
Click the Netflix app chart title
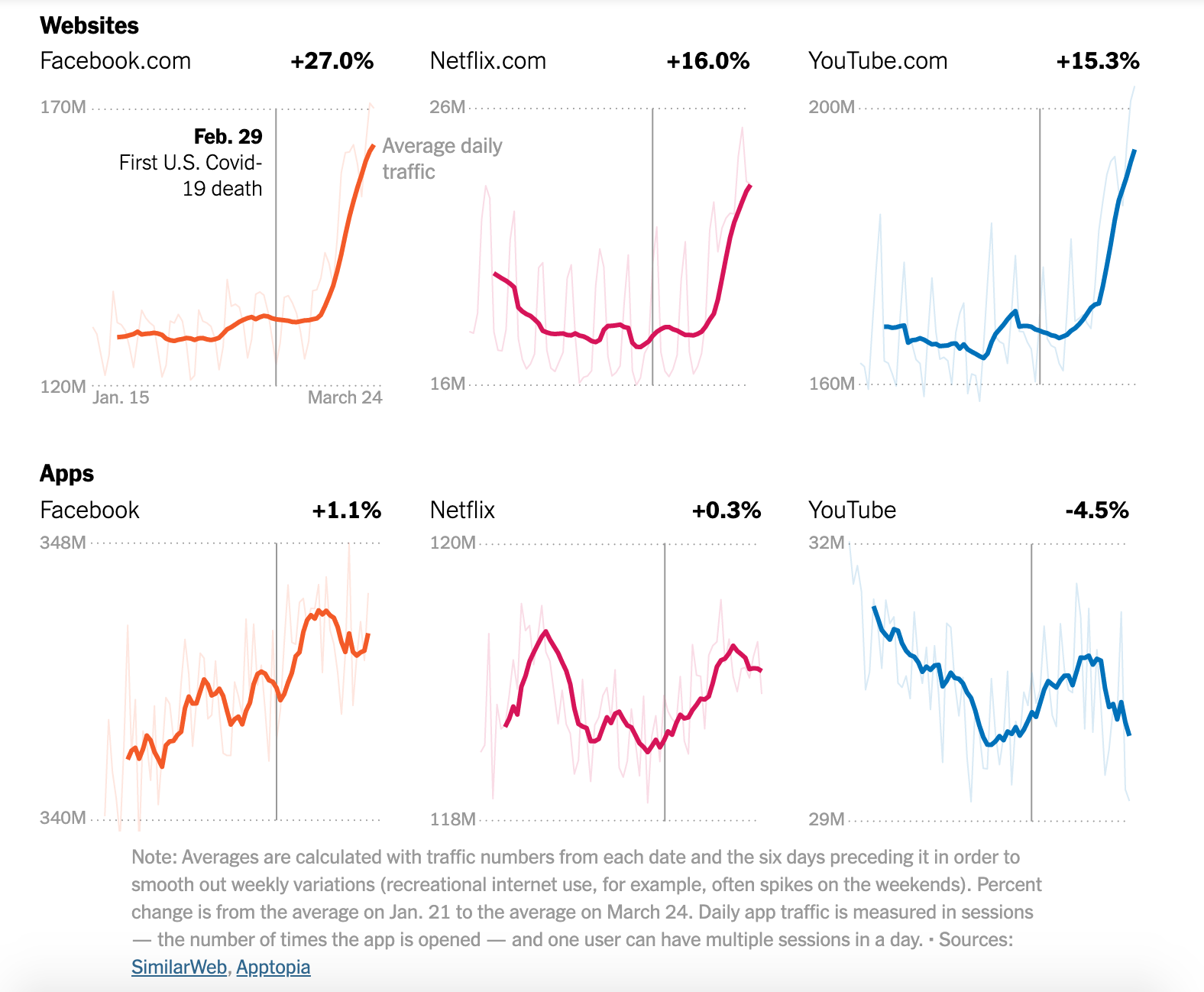coord(462,510)
